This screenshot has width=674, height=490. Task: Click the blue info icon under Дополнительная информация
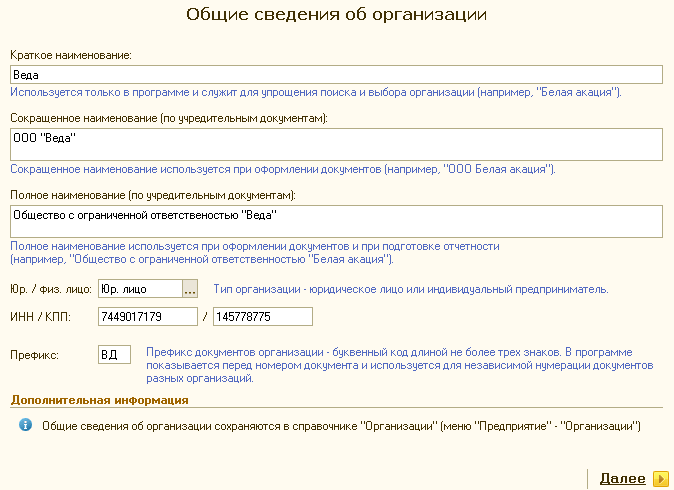click(x=25, y=425)
